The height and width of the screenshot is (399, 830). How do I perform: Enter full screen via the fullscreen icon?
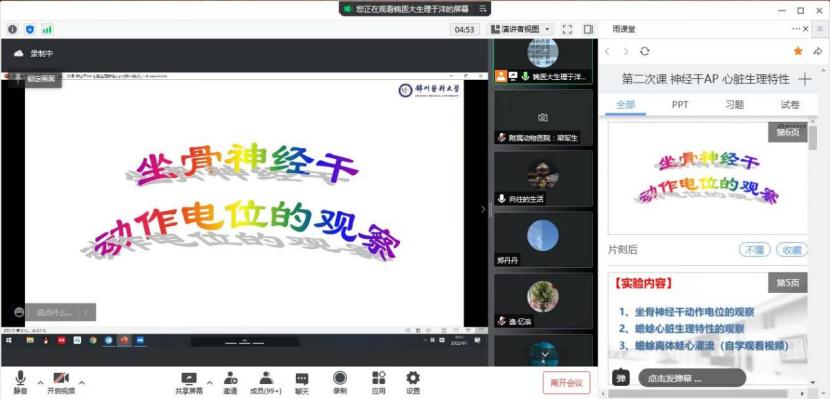click(567, 30)
